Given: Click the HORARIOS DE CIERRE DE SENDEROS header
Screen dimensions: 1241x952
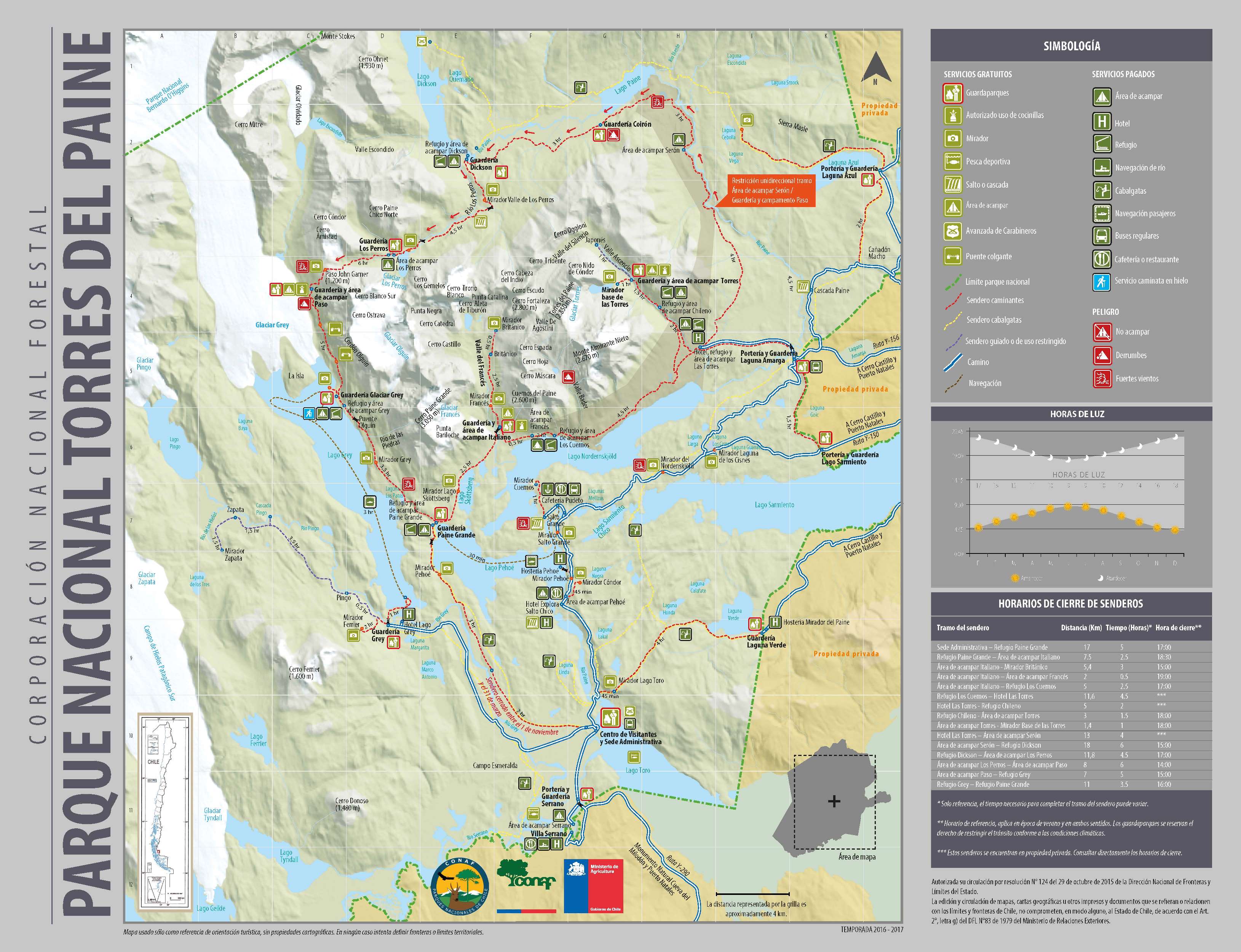Looking at the screenshot, I should click(x=1070, y=603).
